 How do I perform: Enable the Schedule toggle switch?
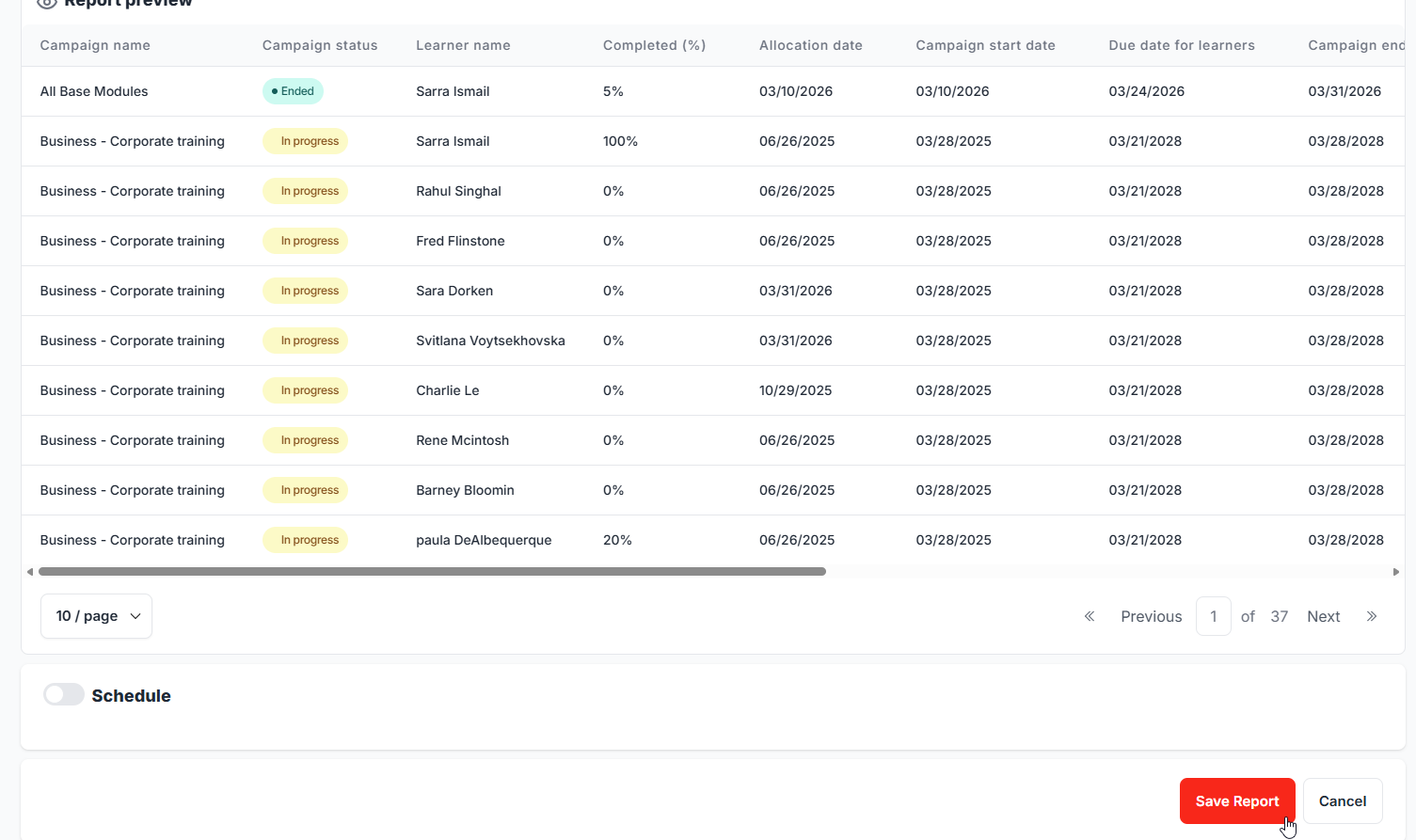[x=64, y=694]
